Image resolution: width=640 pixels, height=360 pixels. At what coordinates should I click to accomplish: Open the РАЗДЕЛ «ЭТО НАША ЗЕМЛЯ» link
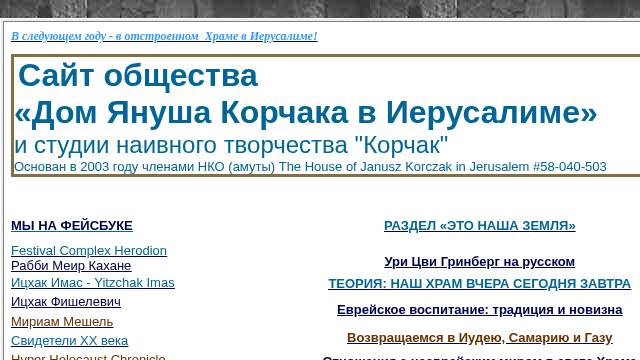point(480,226)
